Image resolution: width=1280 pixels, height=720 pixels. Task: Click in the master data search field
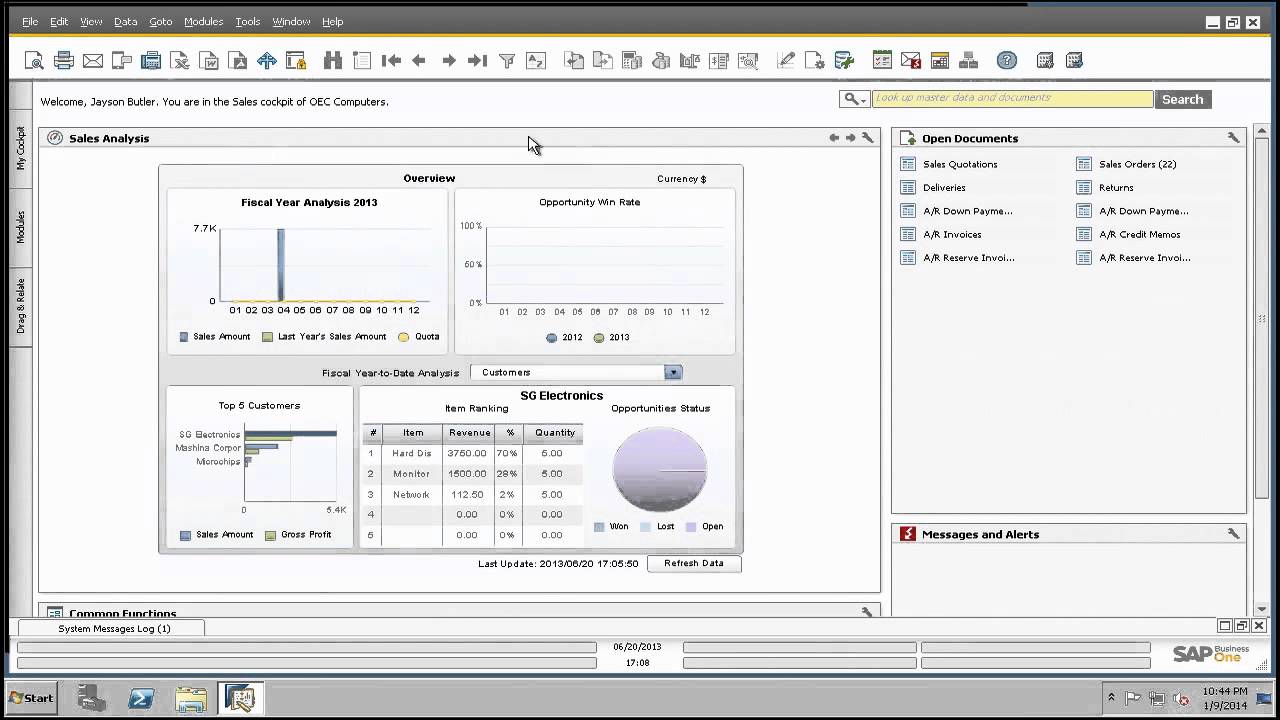coord(1012,99)
